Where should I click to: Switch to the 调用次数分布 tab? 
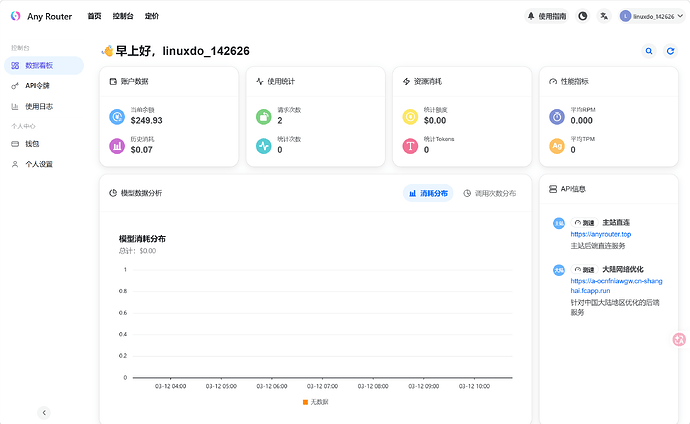click(x=490, y=193)
